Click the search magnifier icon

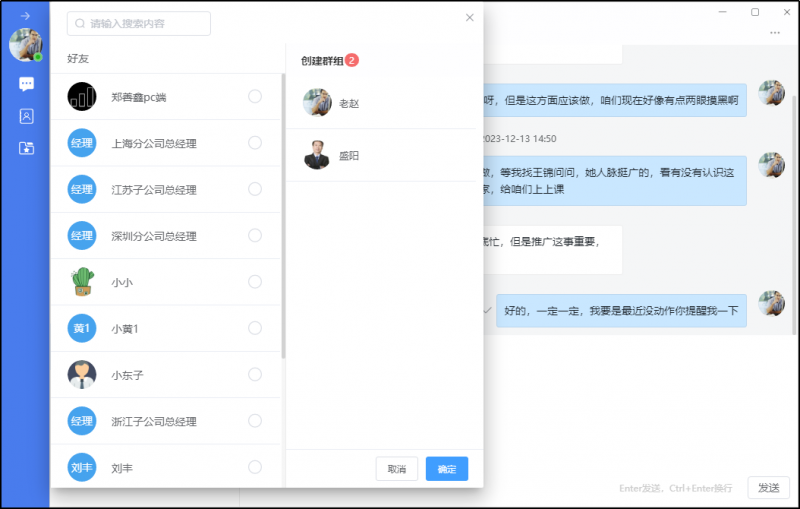coord(80,23)
